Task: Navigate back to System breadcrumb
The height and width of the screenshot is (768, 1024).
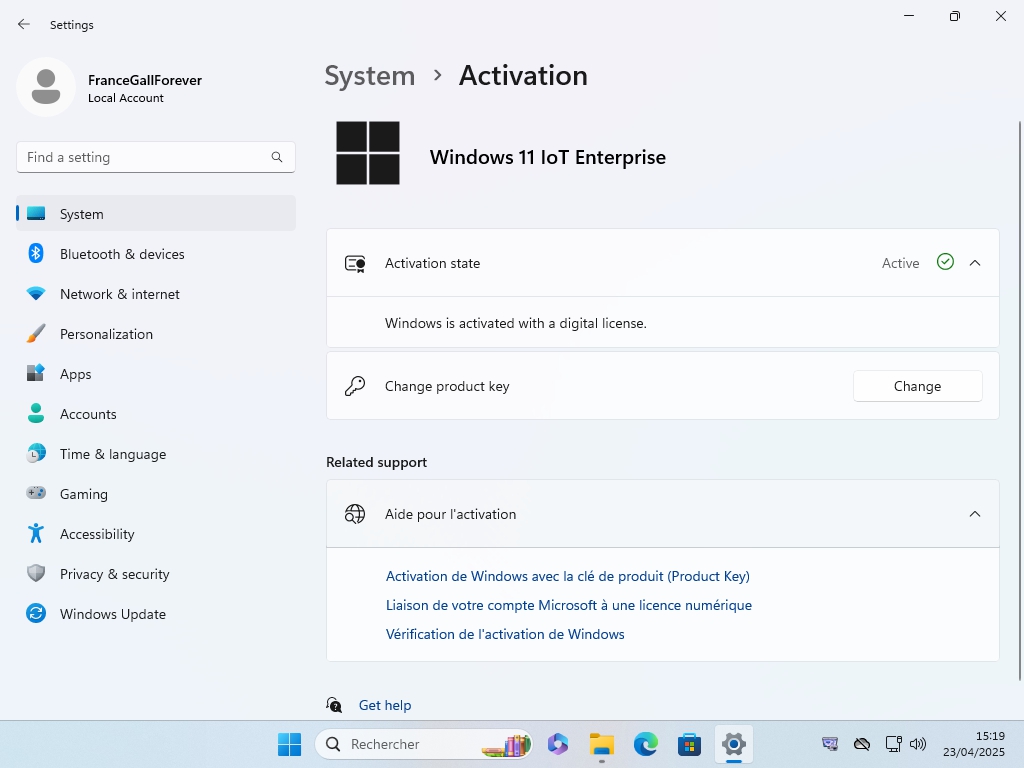Action: pos(369,76)
